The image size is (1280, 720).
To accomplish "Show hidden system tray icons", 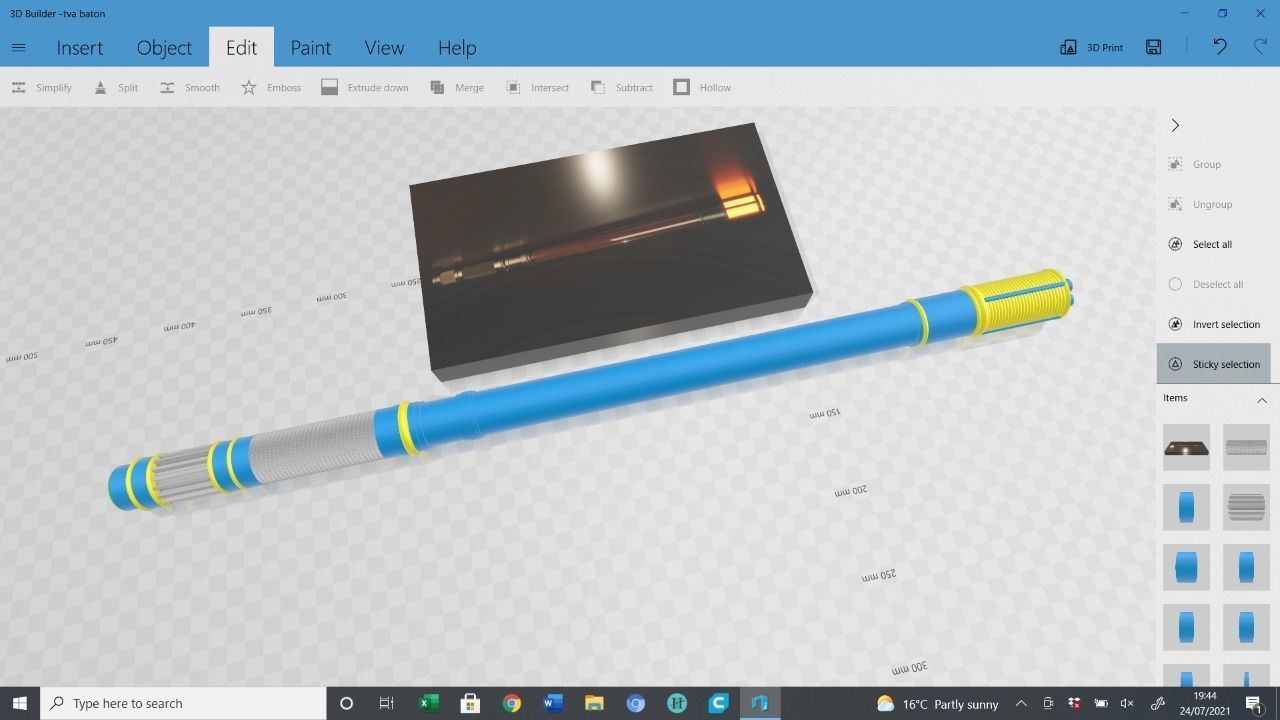I will pyautogui.click(x=1021, y=703).
